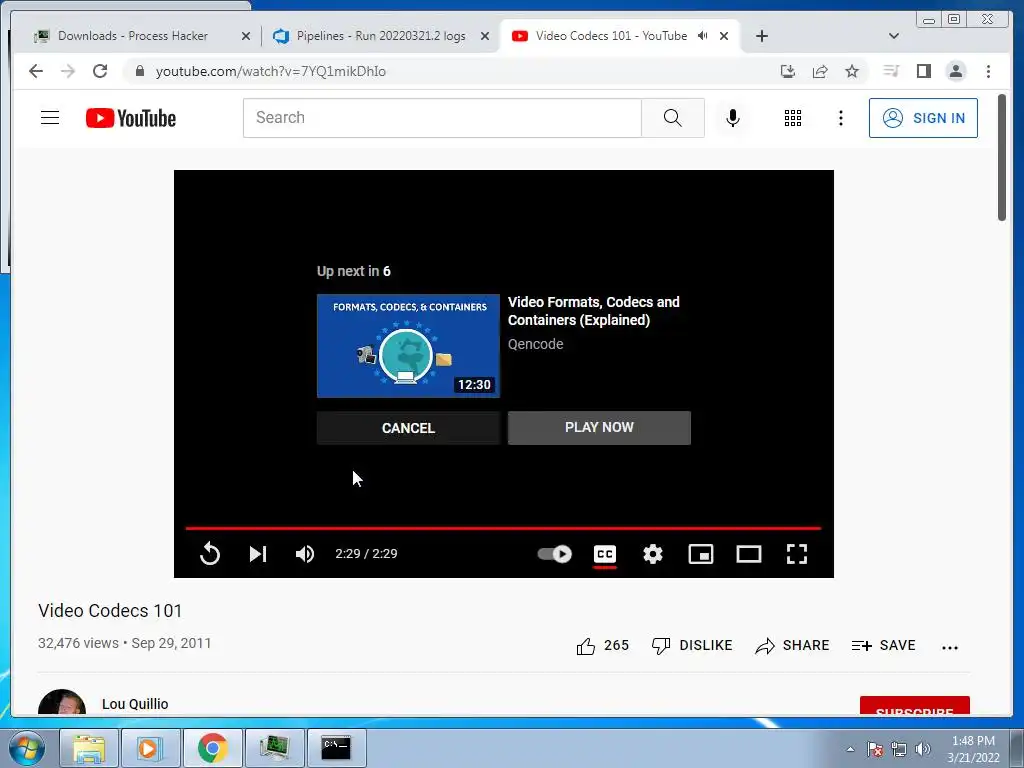This screenshot has width=1024, height=768.
Task: Open player settings gear
Action: pyautogui.click(x=652, y=554)
